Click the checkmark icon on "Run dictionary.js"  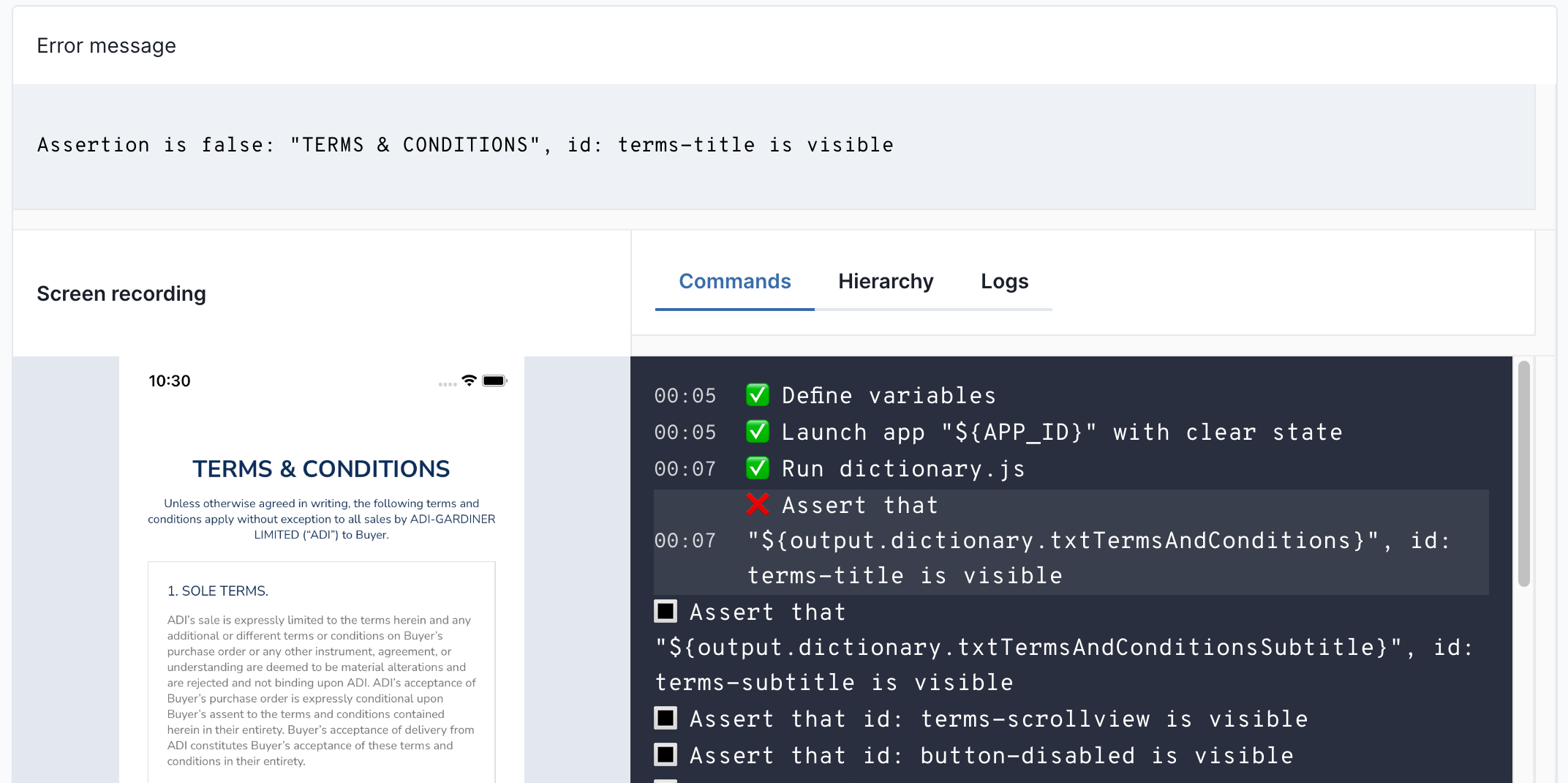click(757, 468)
